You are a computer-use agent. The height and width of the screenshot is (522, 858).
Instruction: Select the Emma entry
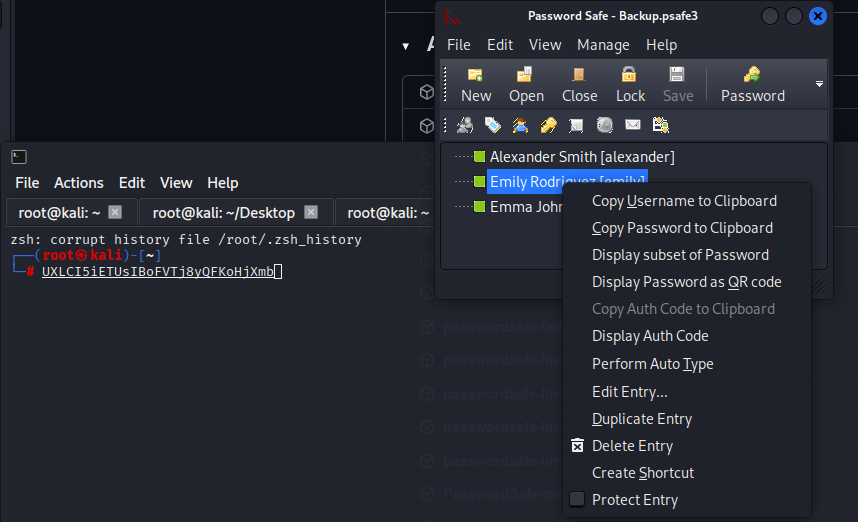(x=525, y=207)
